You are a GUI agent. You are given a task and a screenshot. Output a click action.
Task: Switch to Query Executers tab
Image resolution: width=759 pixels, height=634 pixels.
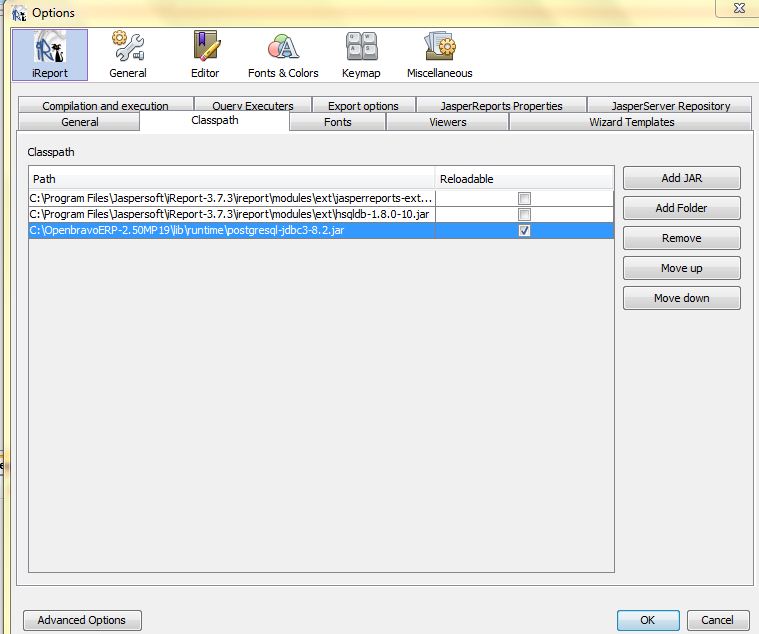[x=253, y=105]
